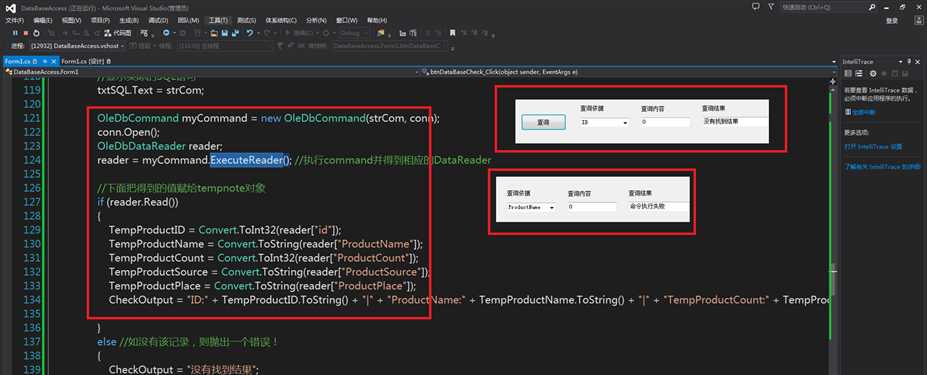The image size is (927, 375).
Task: Open the ID query-basis combo box
Action: click(x=604, y=122)
